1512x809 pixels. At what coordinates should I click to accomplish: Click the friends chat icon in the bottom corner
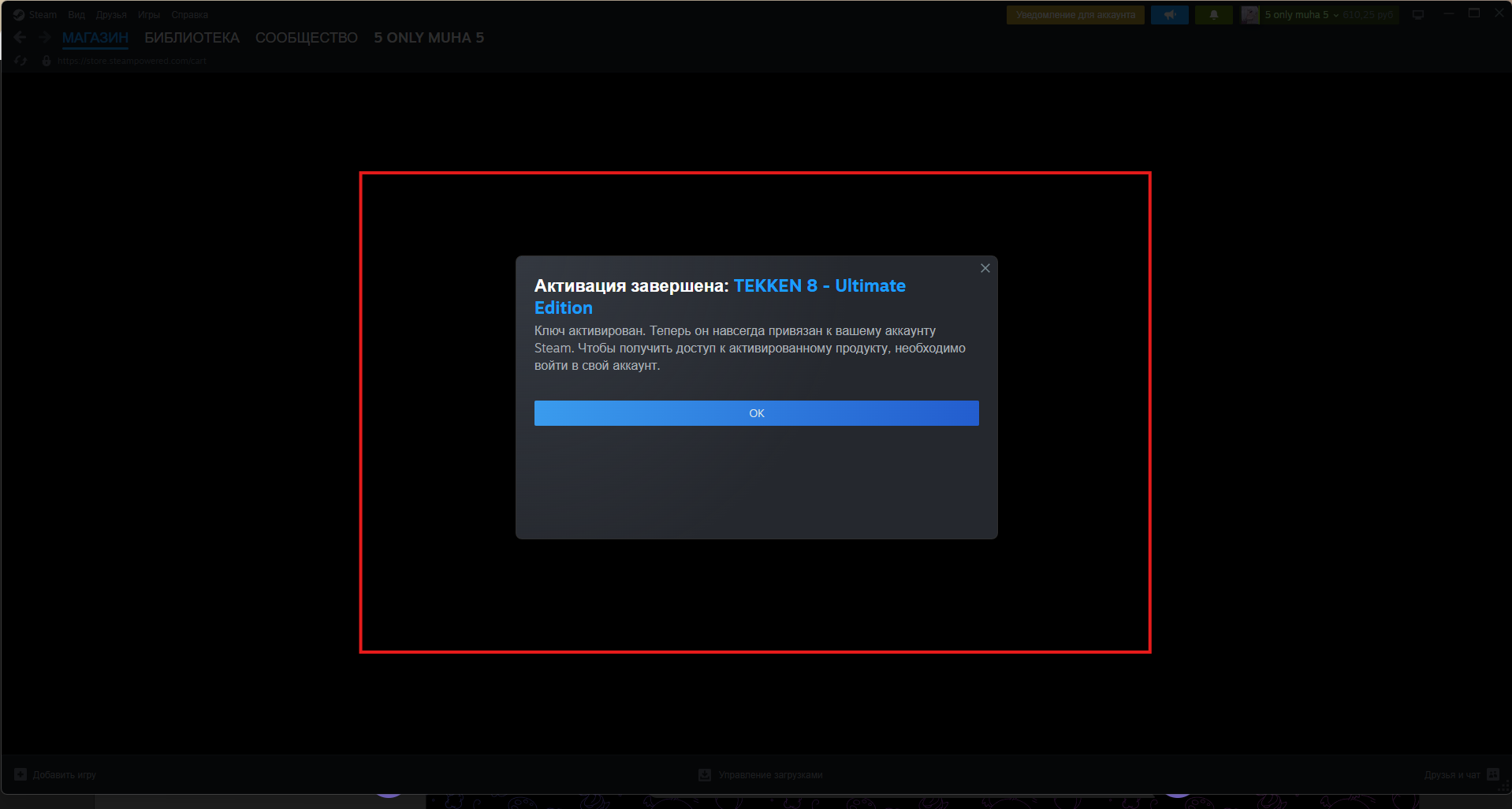tap(1493, 774)
